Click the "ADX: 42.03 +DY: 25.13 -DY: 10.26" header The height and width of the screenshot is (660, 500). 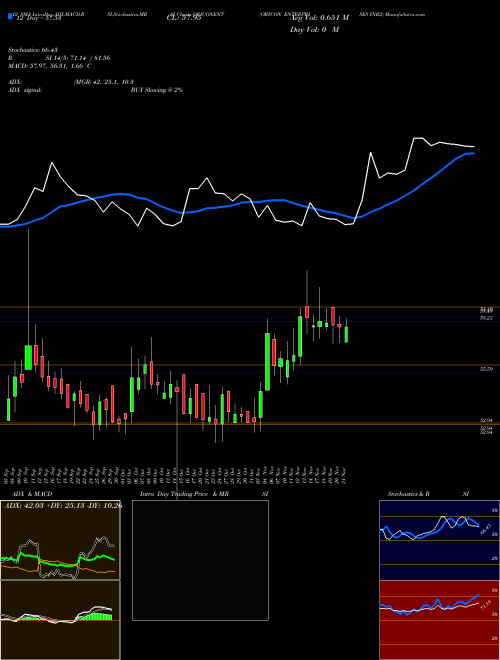point(63,505)
